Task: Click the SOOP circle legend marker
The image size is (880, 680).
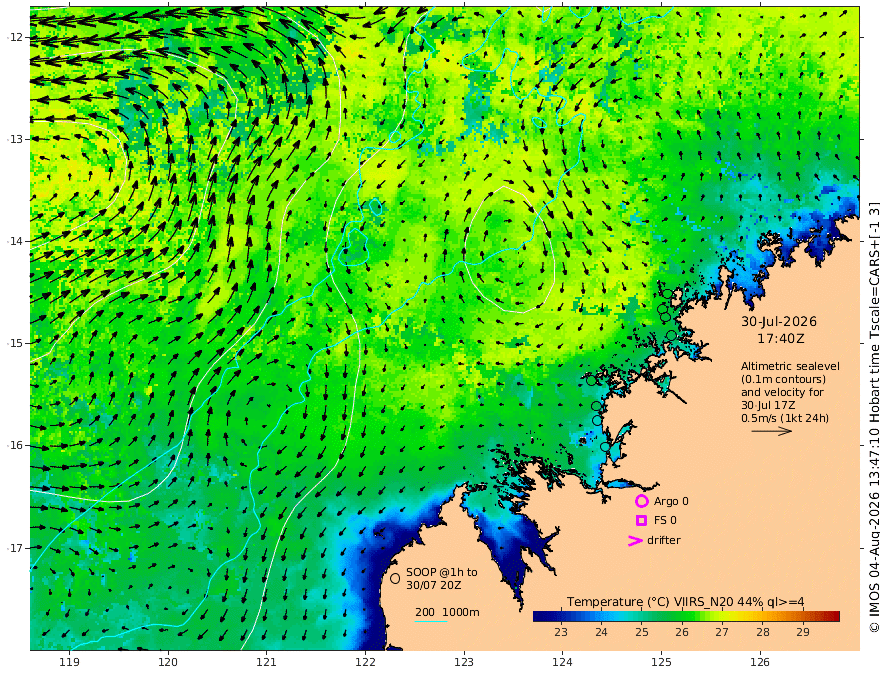Action: pyautogui.click(x=395, y=578)
